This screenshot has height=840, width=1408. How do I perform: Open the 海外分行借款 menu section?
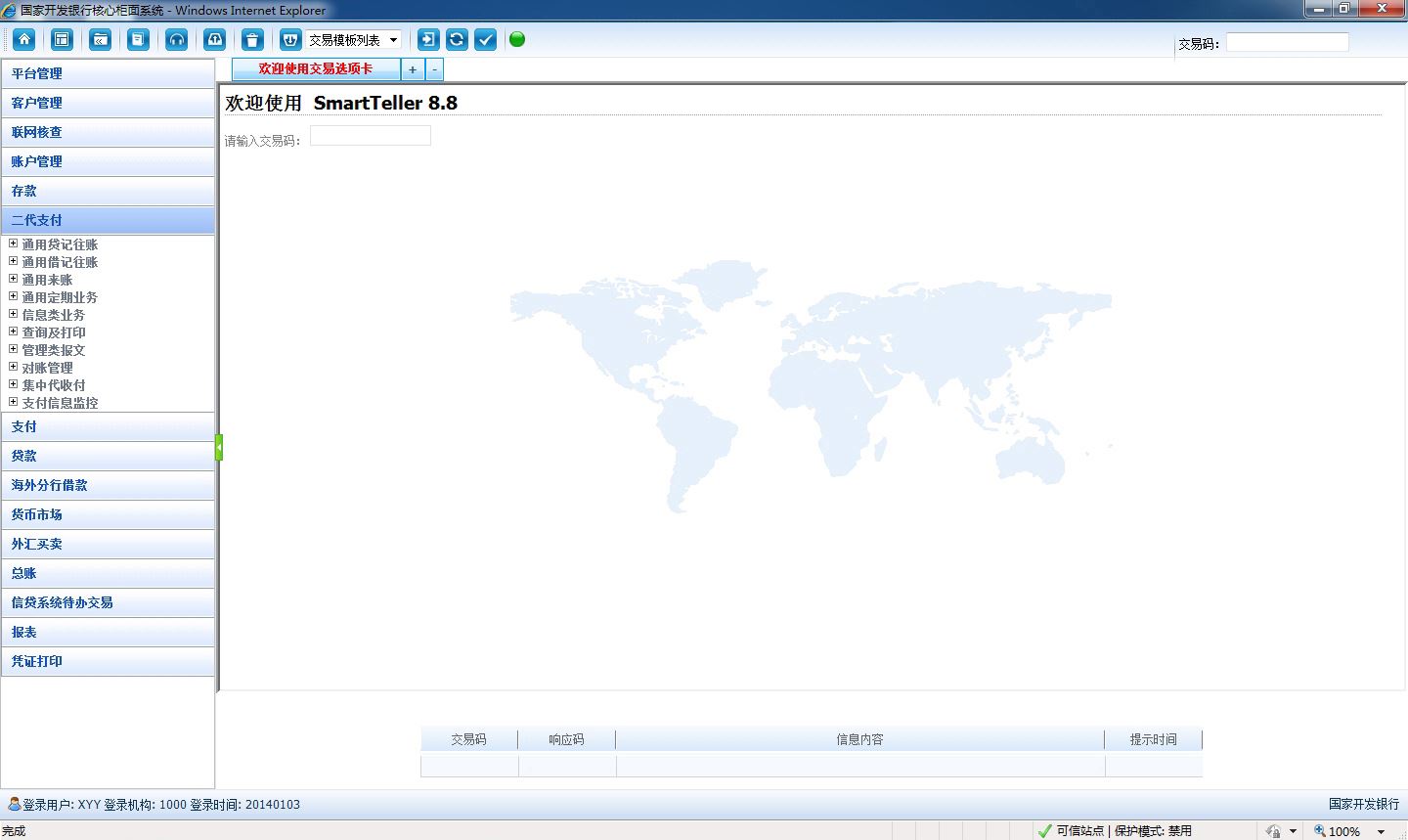click(x=108, y=485)
